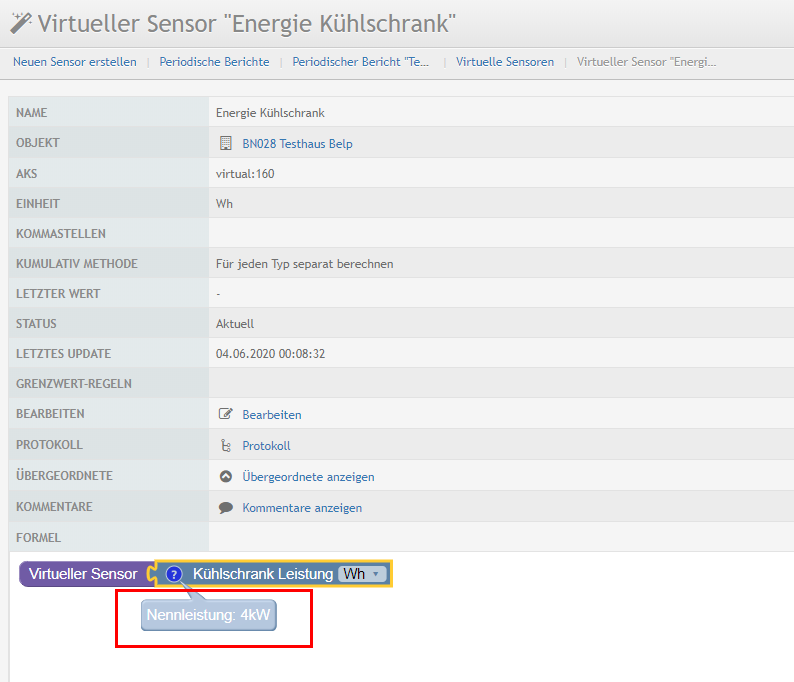The height and width of the screenshot is (682, 794).
Task: Click the LETZTES UPDATE row label
Action: pyautogui.click(x=63, y=353)
